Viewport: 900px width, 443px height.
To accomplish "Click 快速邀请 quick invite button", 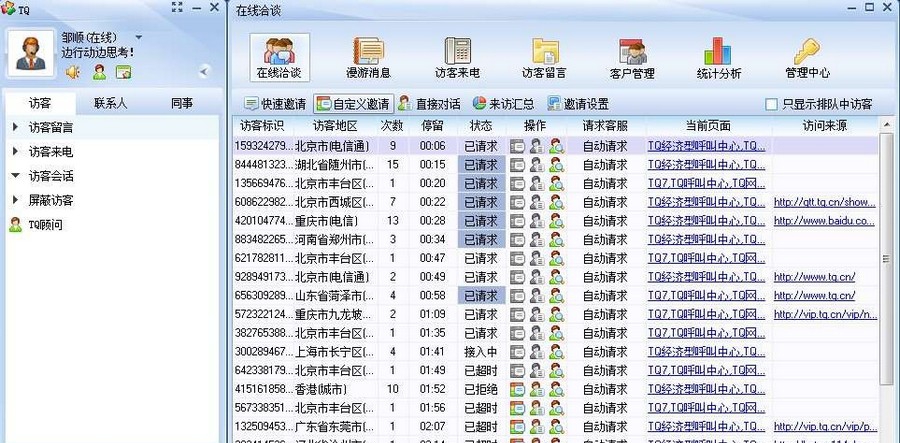I will tap(275, 104).
